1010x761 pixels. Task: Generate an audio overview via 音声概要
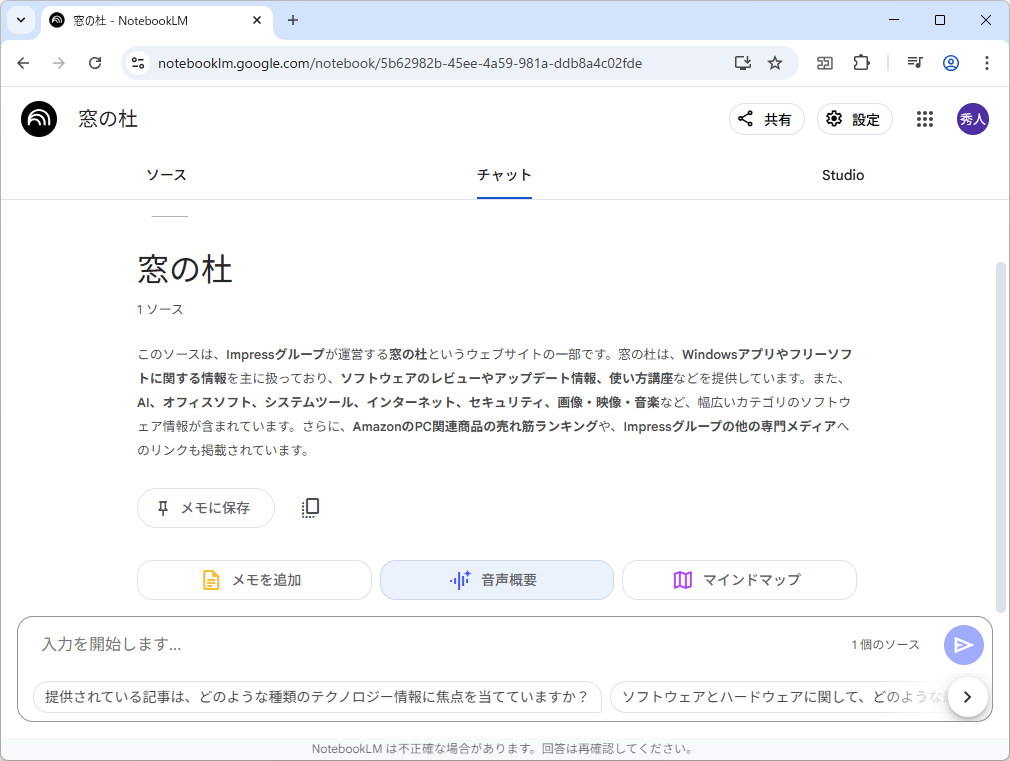[x=496, y=580]
